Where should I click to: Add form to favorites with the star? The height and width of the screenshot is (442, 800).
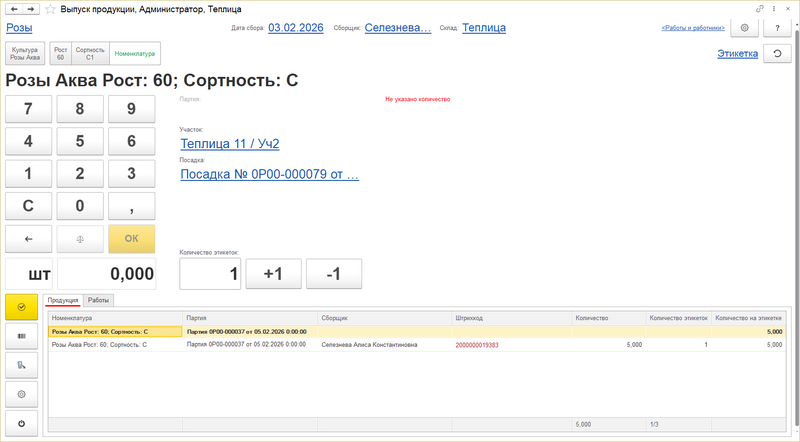(50, 9)
